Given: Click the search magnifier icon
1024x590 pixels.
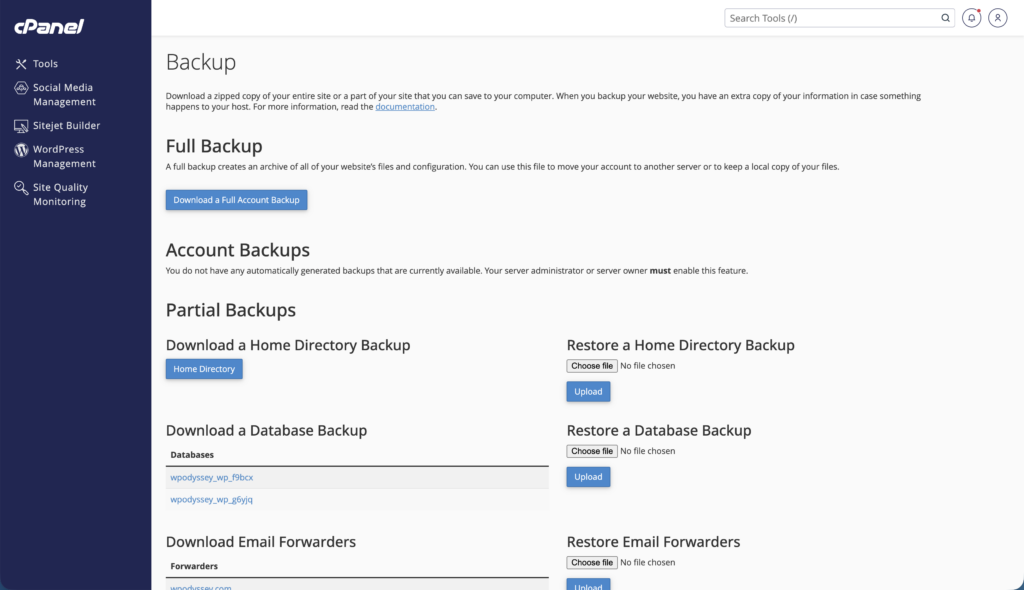Looking at the screenshot, I should [945, 18].
